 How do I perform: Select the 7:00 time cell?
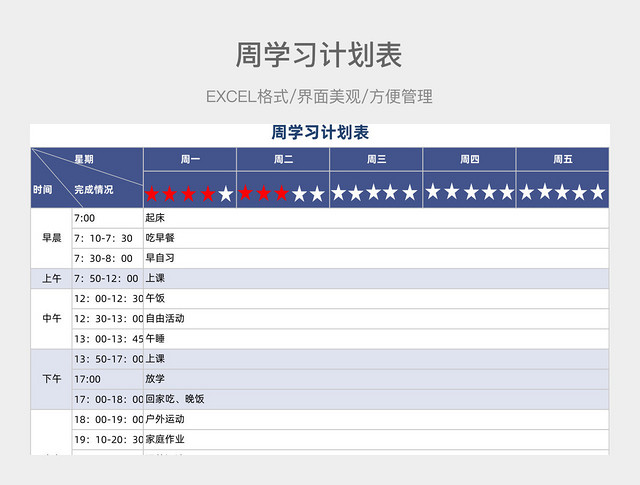point(108,218)
